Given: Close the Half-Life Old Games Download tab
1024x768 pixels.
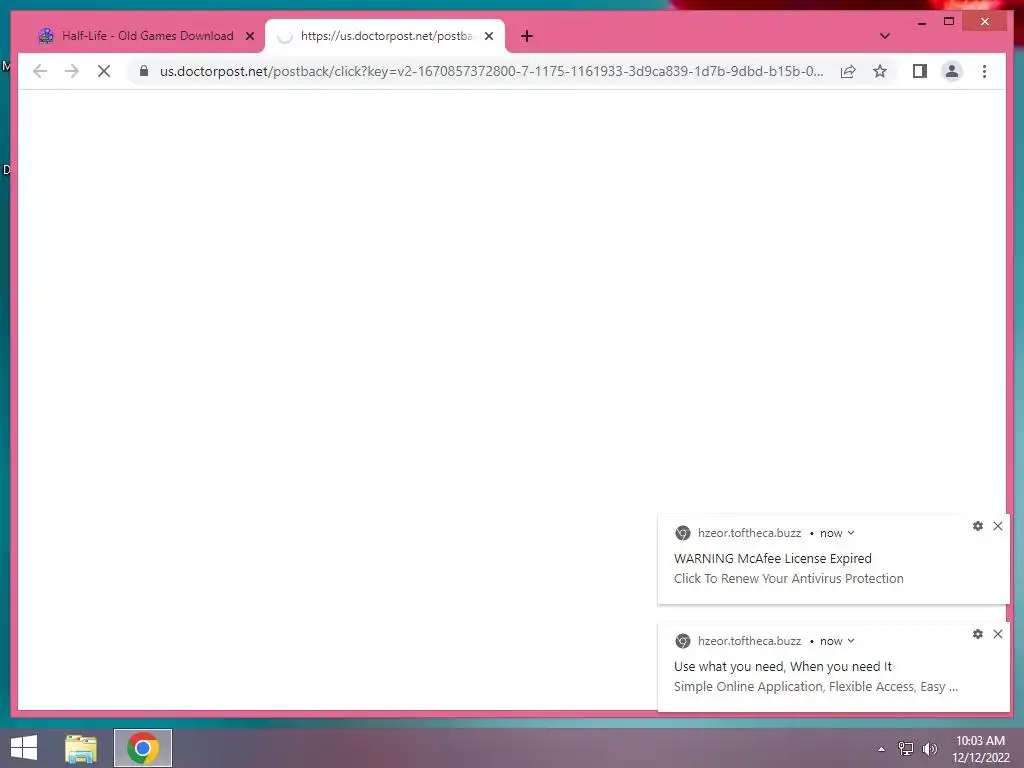Looking at the screenshot, I should [249, 36].
